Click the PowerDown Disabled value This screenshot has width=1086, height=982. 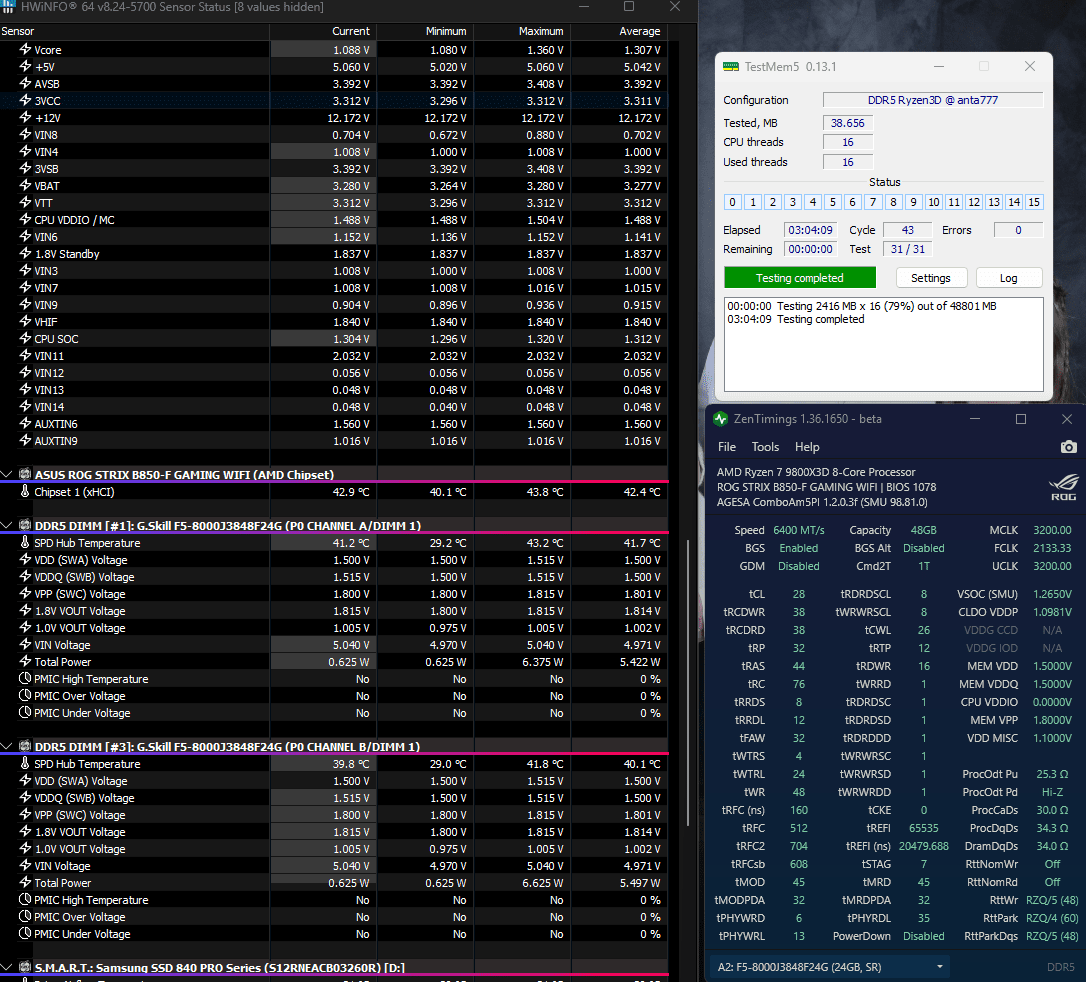click(923, 936)
